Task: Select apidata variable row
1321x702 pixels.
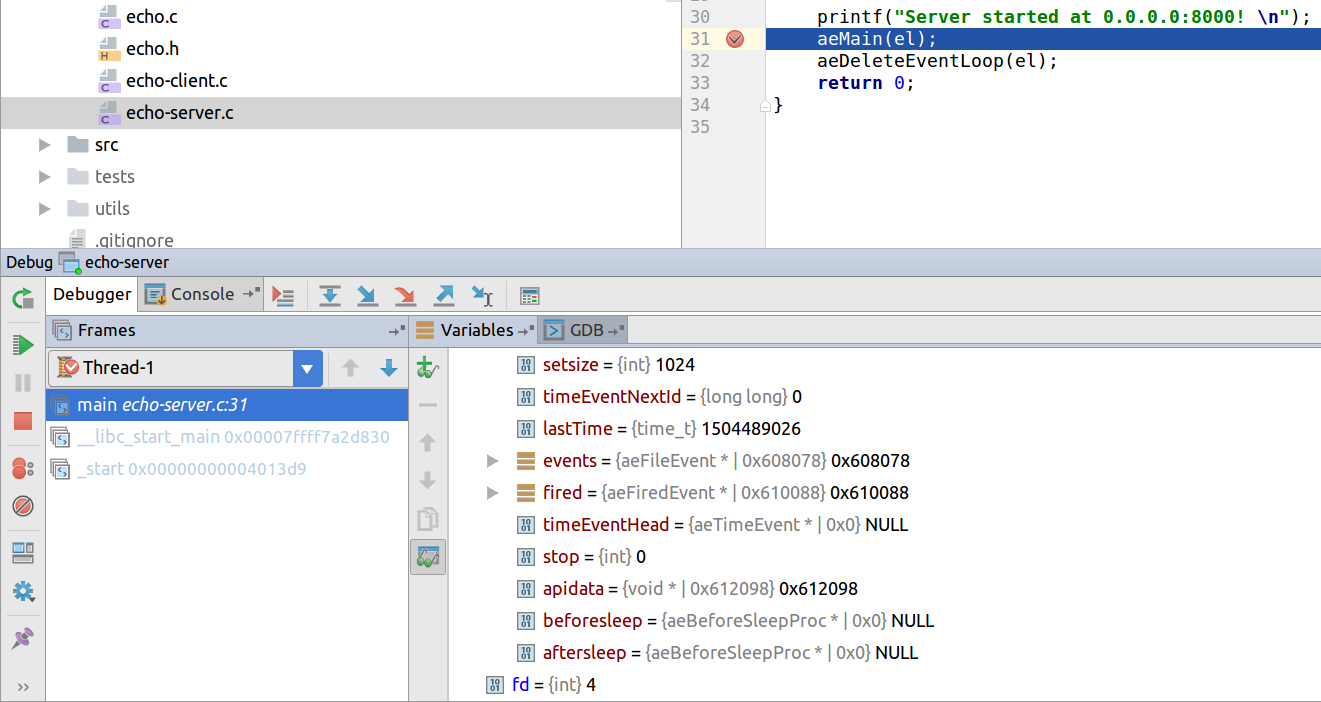Action: pos(884,589)
